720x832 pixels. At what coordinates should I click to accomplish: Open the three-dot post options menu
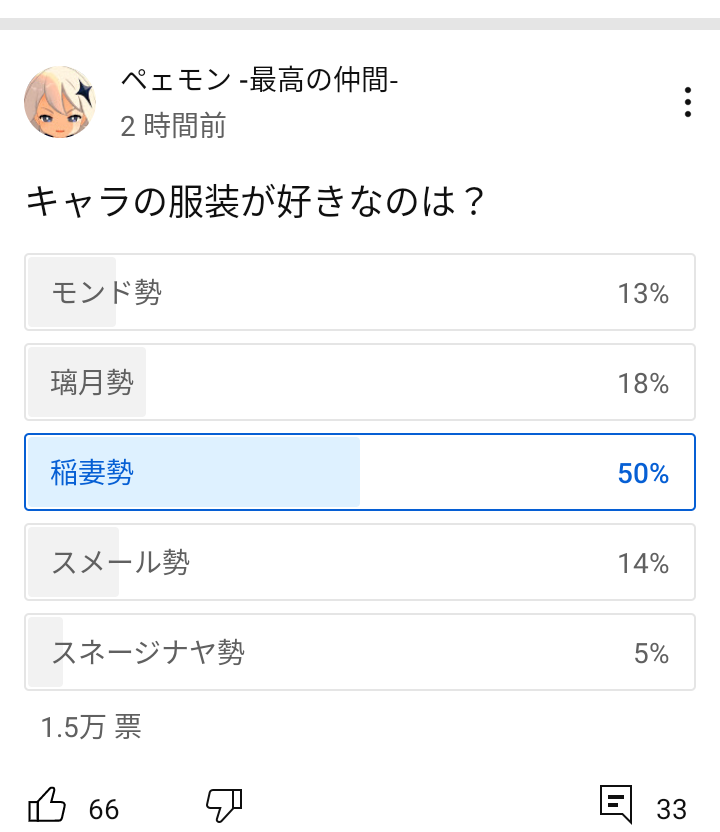point(688,103)
